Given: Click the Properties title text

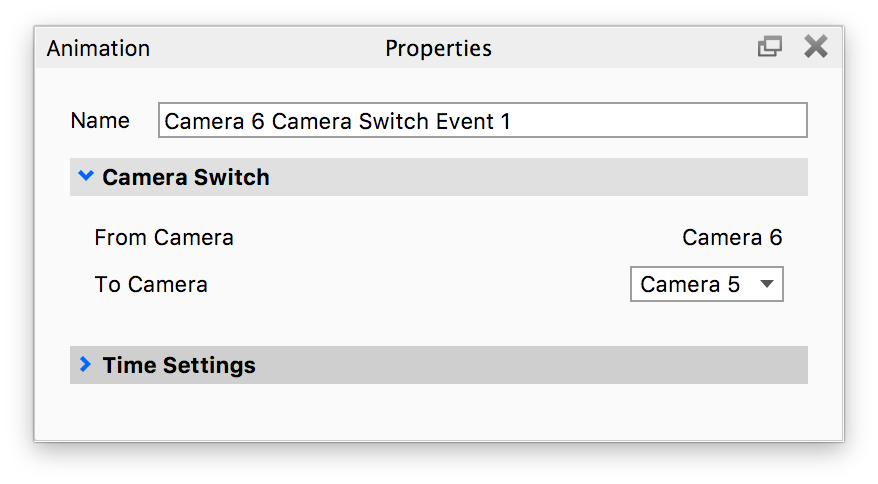Looking at the screenshot, I should click(438, 48).
